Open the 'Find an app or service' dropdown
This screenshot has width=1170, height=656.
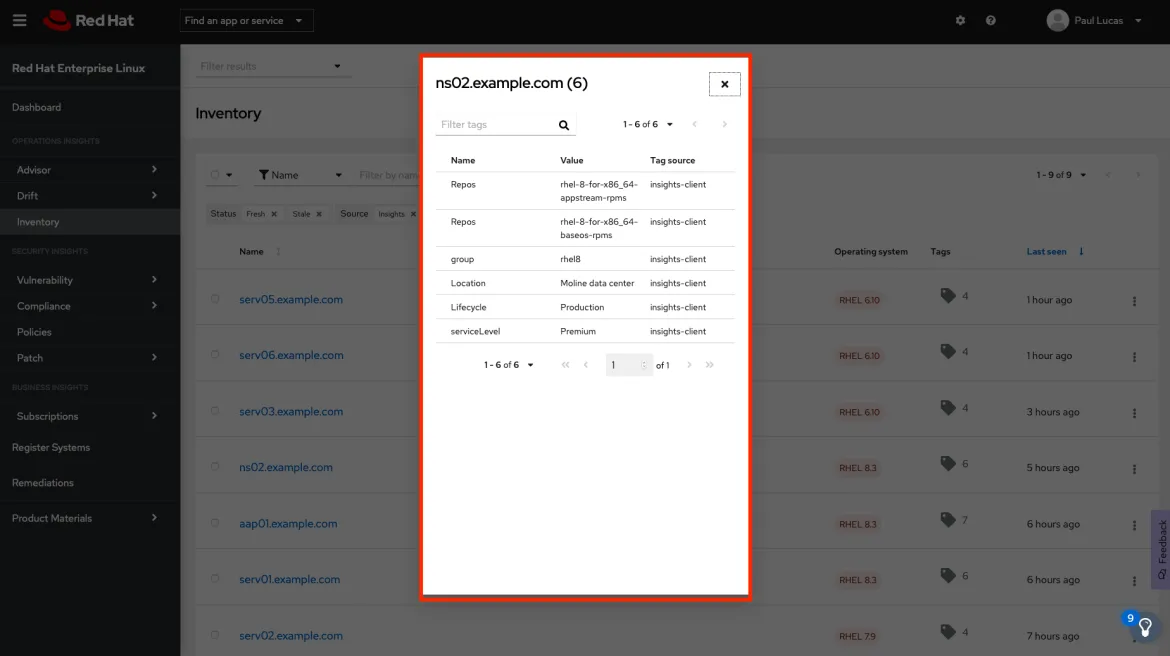(x=246, y=21)
